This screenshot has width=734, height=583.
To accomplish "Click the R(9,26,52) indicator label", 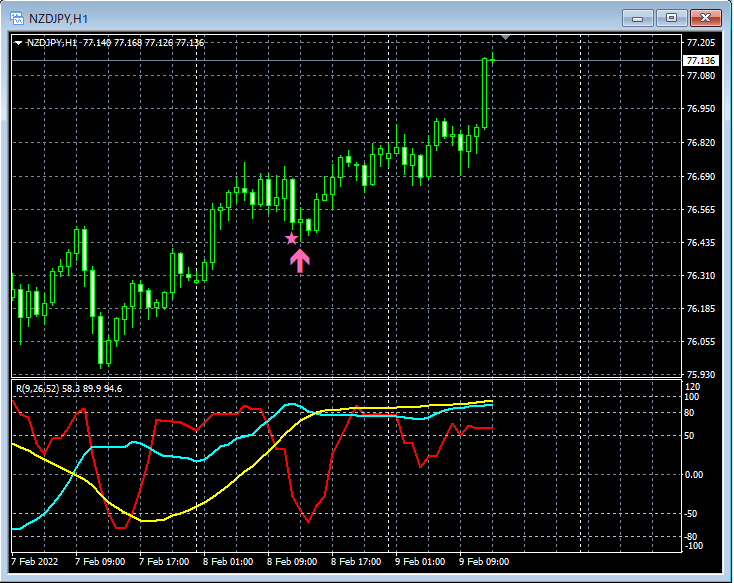I will 69,389.
